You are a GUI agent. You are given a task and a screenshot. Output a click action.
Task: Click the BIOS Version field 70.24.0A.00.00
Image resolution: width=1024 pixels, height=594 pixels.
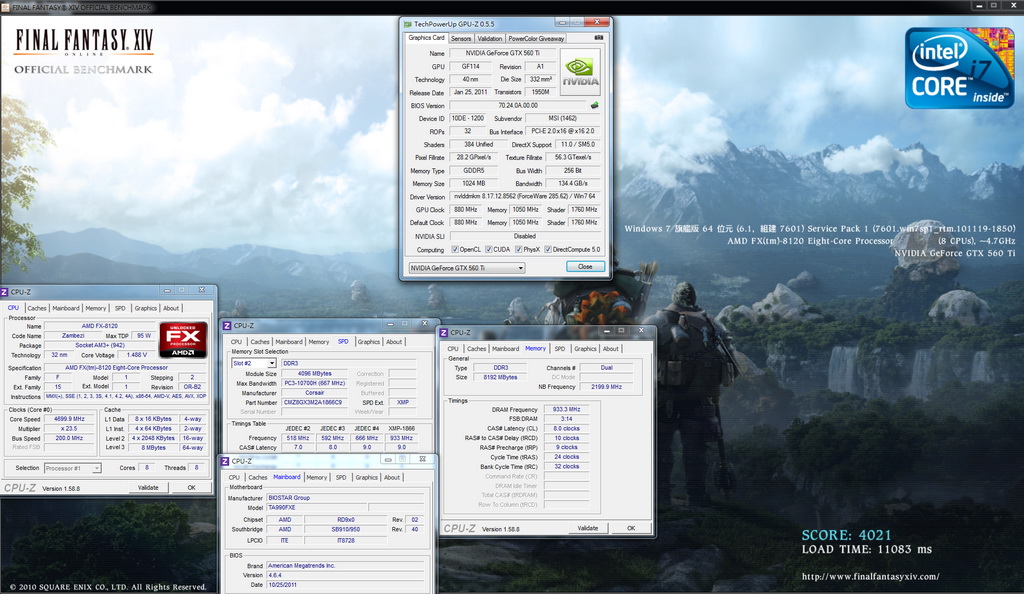(x=519, y=105)
